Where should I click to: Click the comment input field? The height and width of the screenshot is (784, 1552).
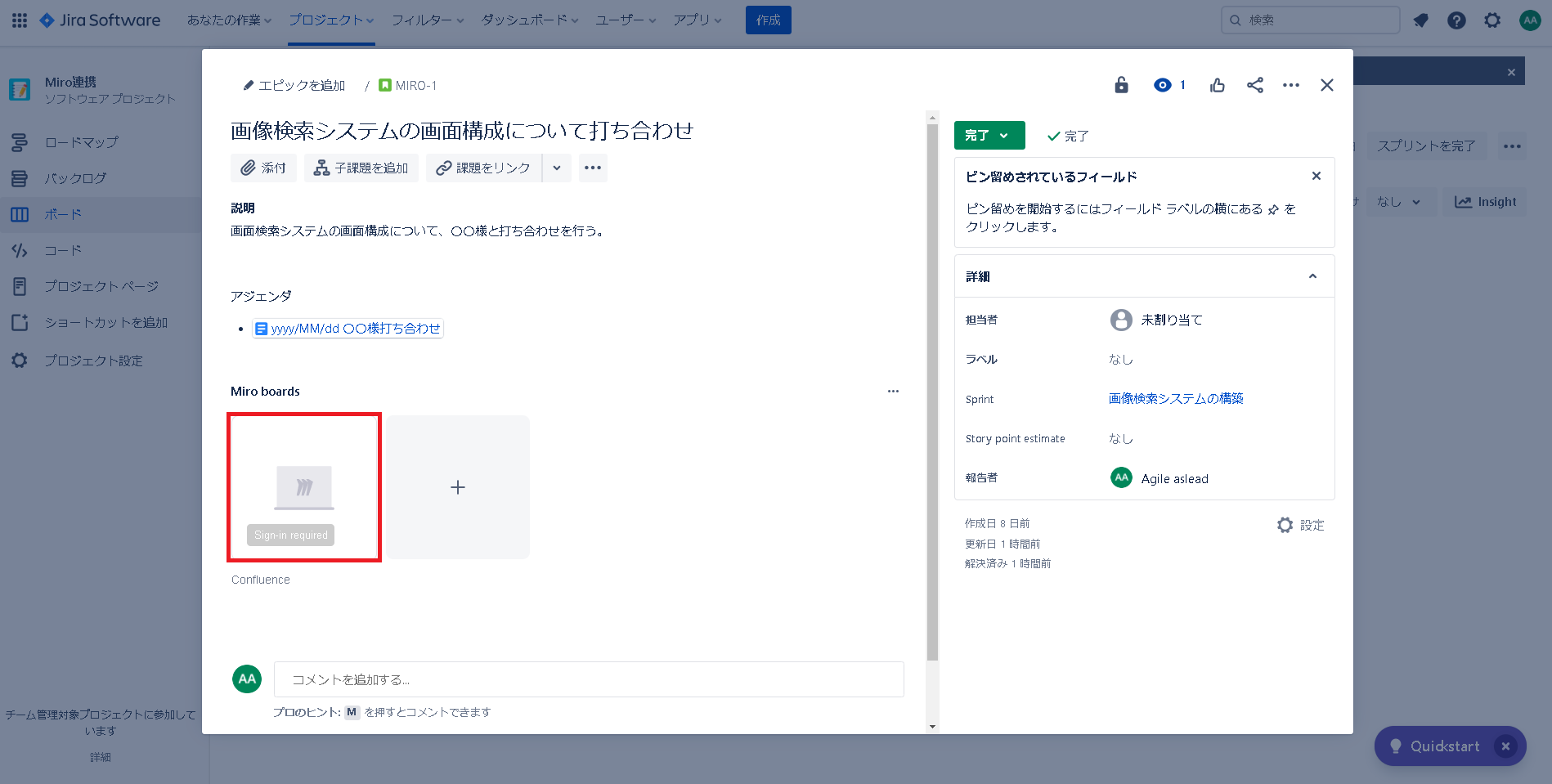pos(589,679)
